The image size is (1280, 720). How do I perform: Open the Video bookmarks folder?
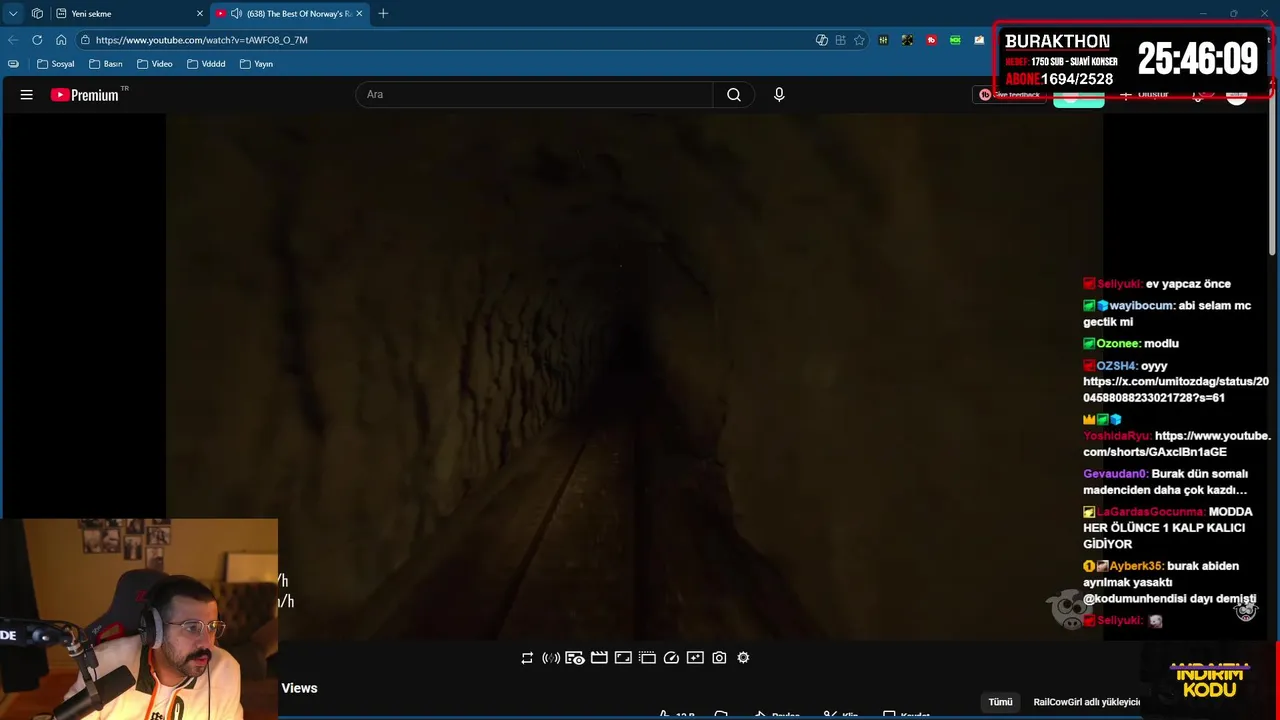[155, 64]
